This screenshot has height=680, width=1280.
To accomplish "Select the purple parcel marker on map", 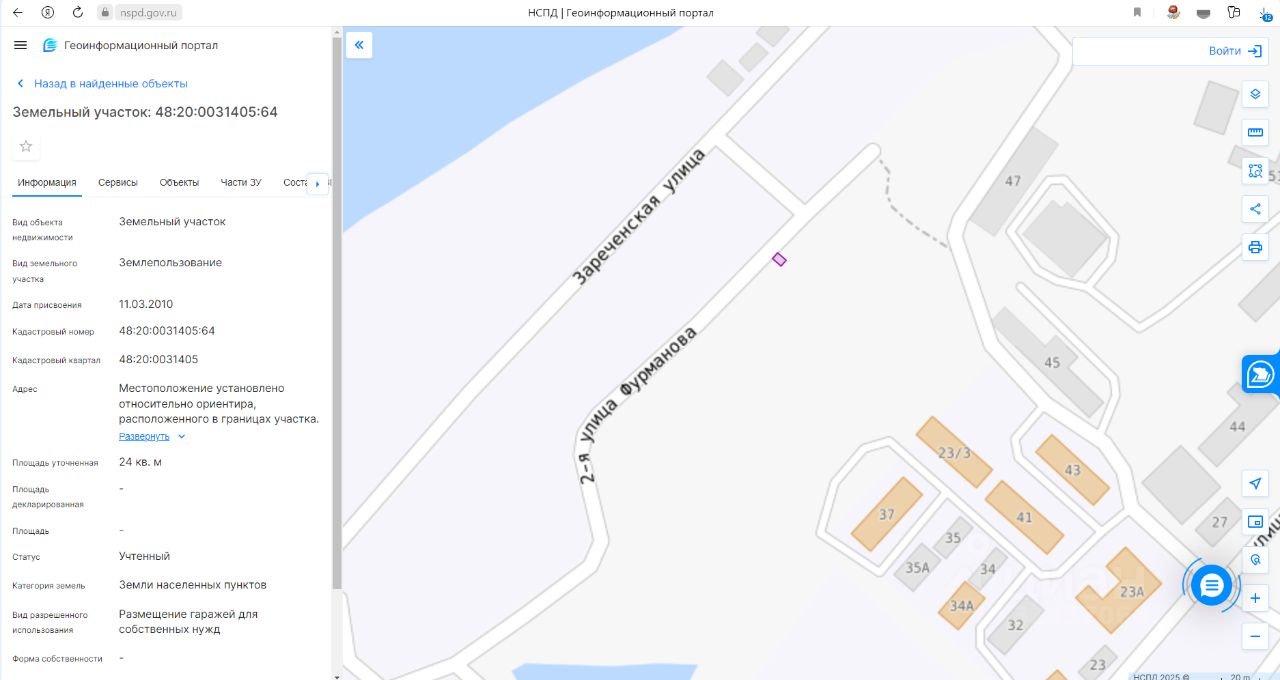I will (x=779, y=259).
